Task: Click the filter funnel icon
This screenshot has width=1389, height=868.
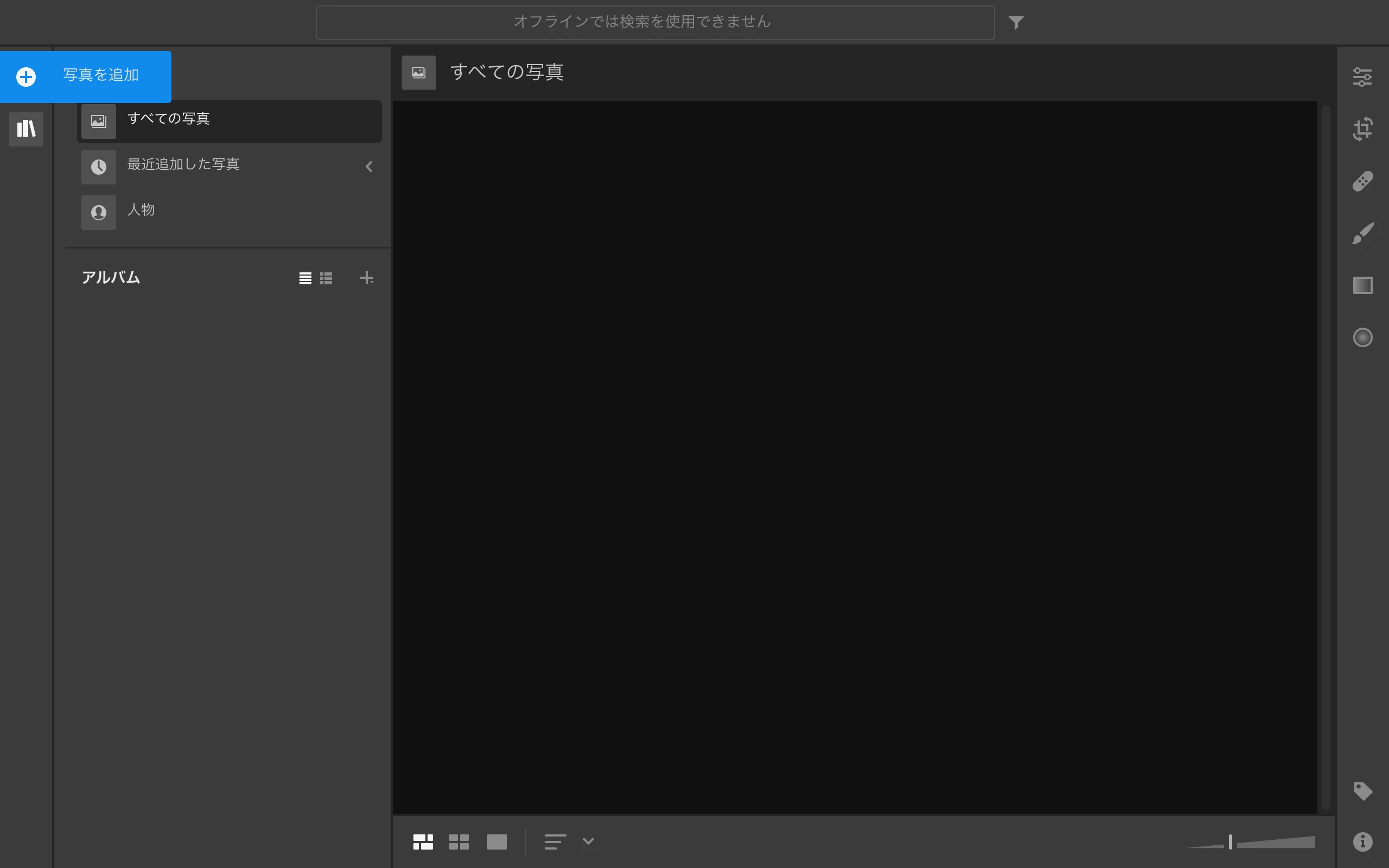Action: [x=1016, y=23]
